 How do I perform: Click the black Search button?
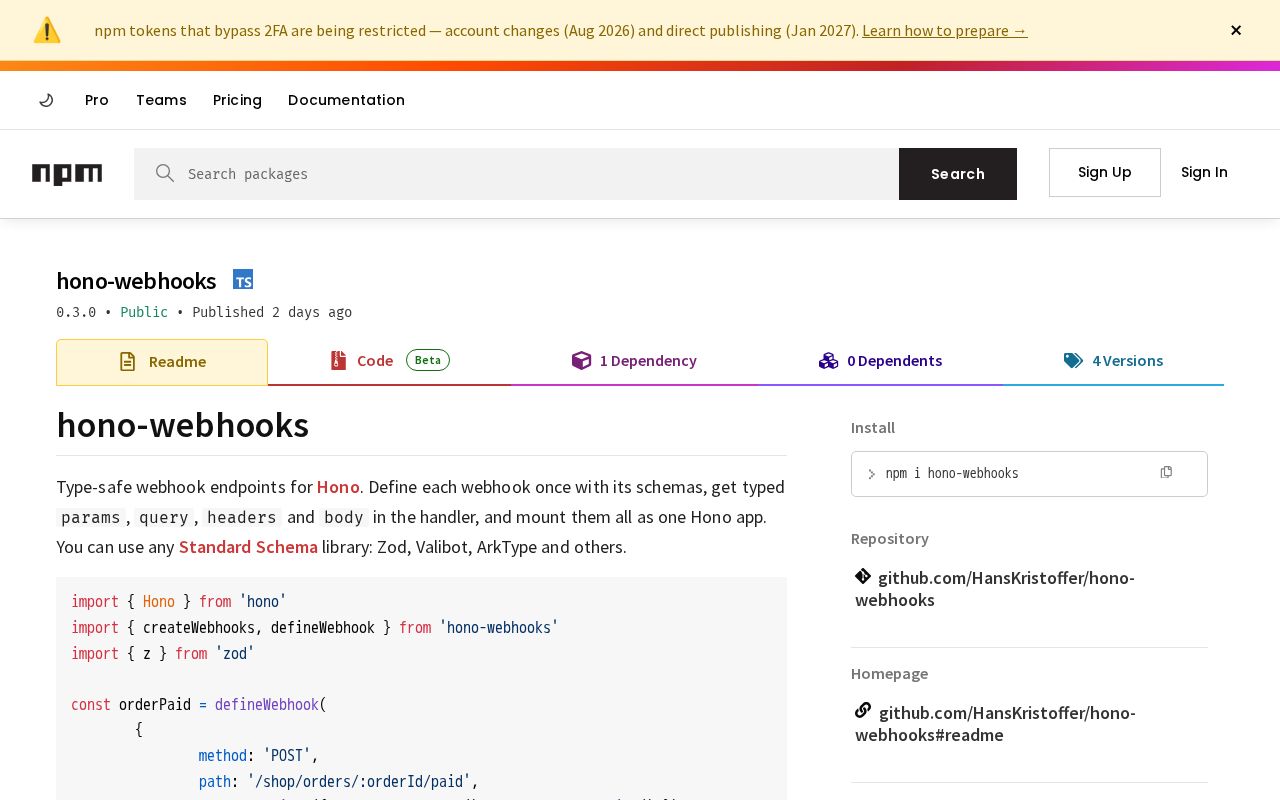(x=958, y=174)
